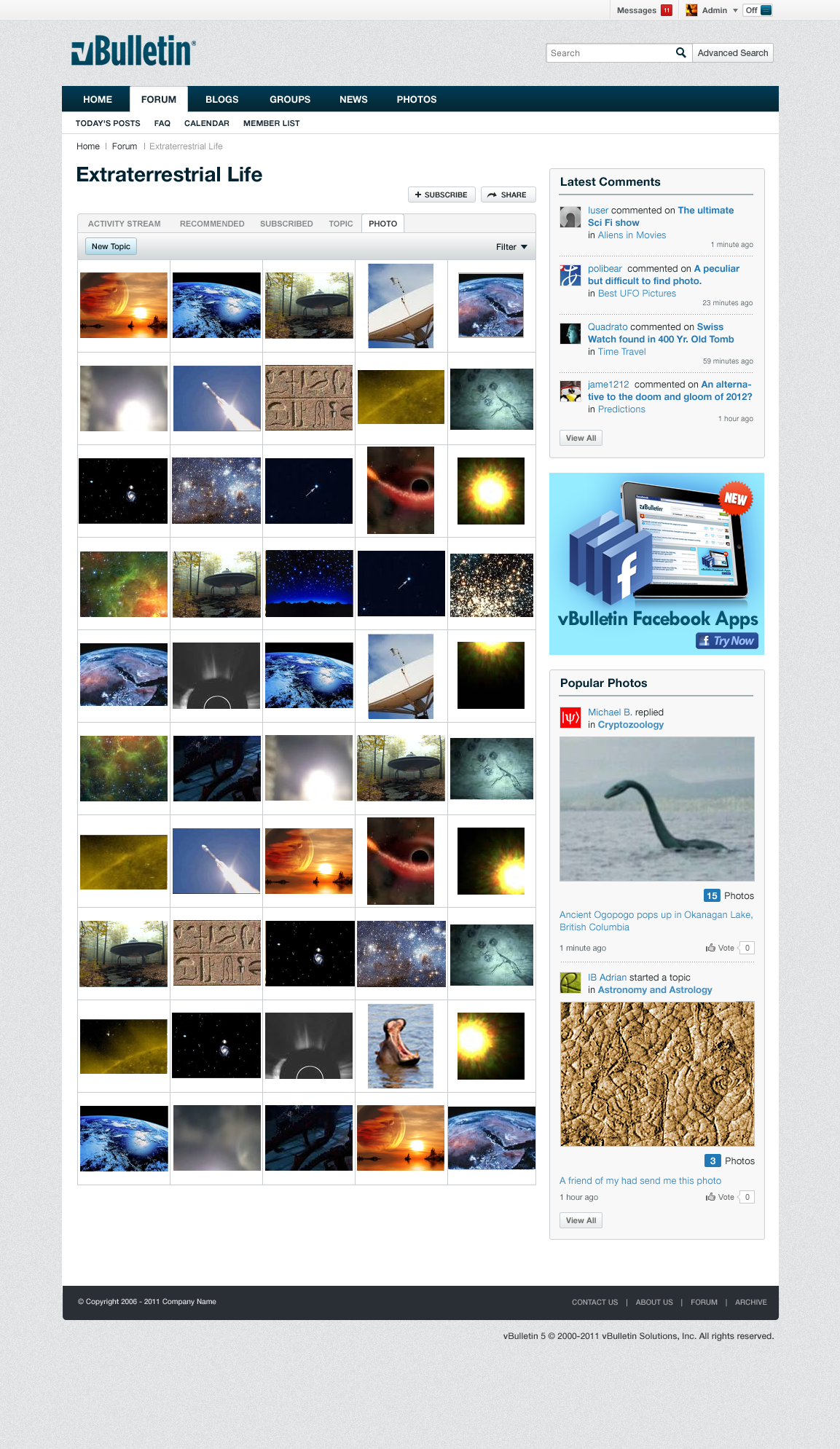The image size is (840, 1449).
Task: Open the Blogs navigation menu item
Action: point(221,99)
